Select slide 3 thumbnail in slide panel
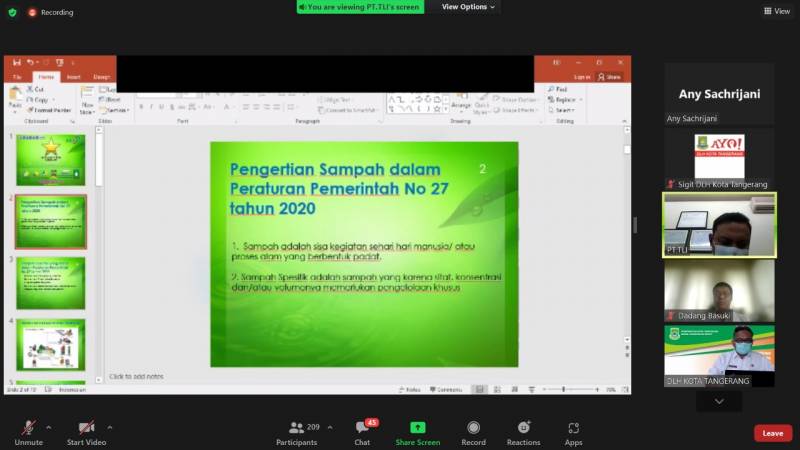The height and width of the screenshot is (450, 800). point(51,282)
